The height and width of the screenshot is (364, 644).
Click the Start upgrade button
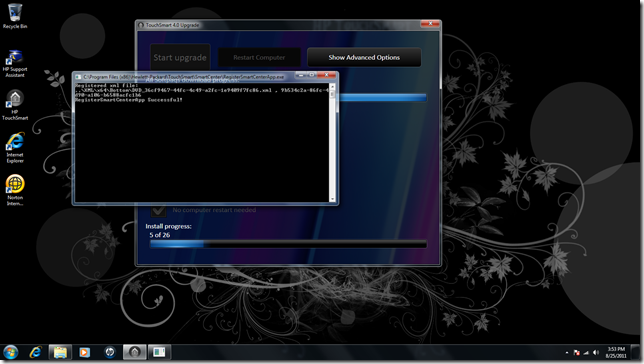tap(180, 57)
